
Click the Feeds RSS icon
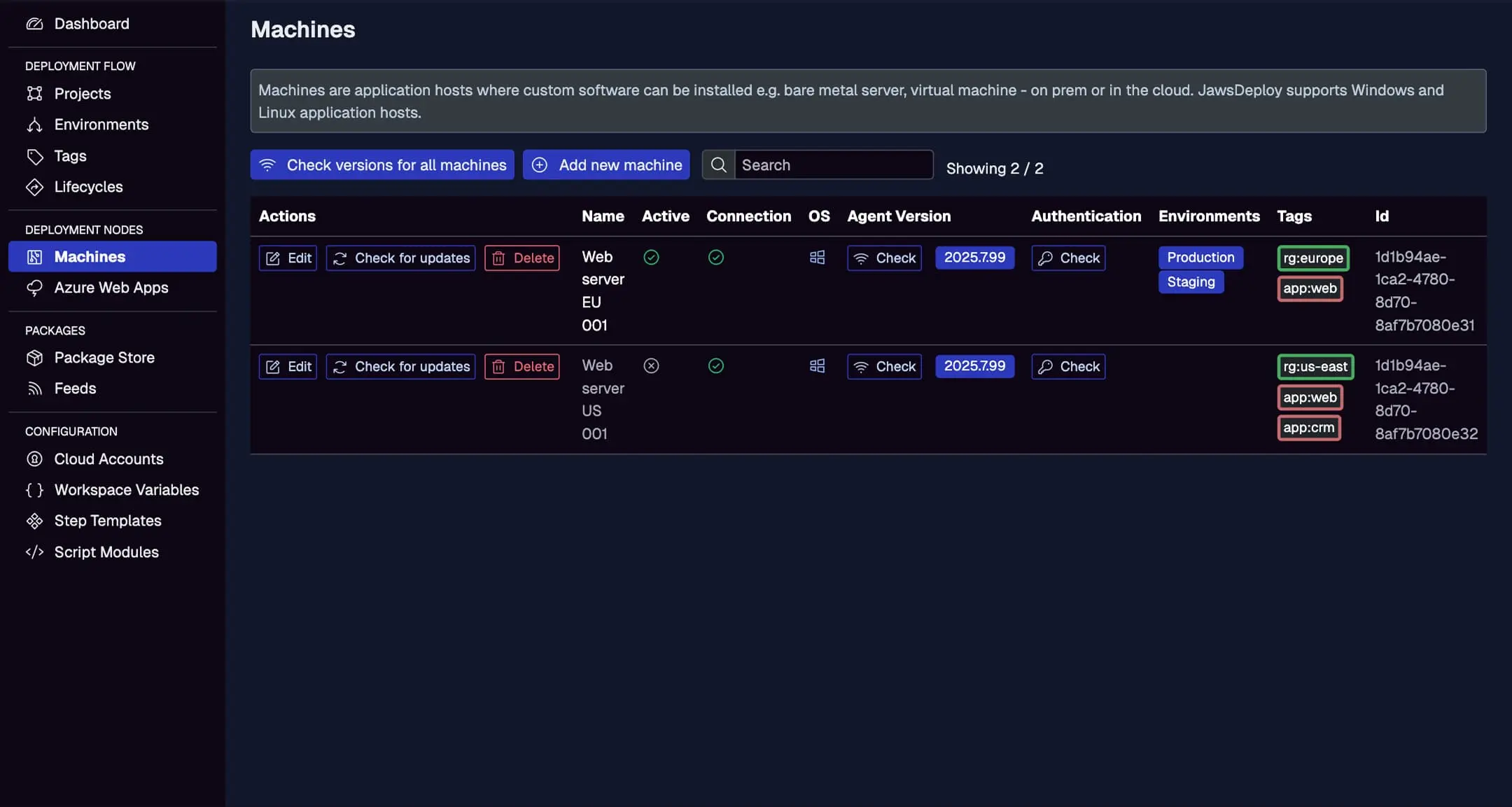click(x=36, y=388)
